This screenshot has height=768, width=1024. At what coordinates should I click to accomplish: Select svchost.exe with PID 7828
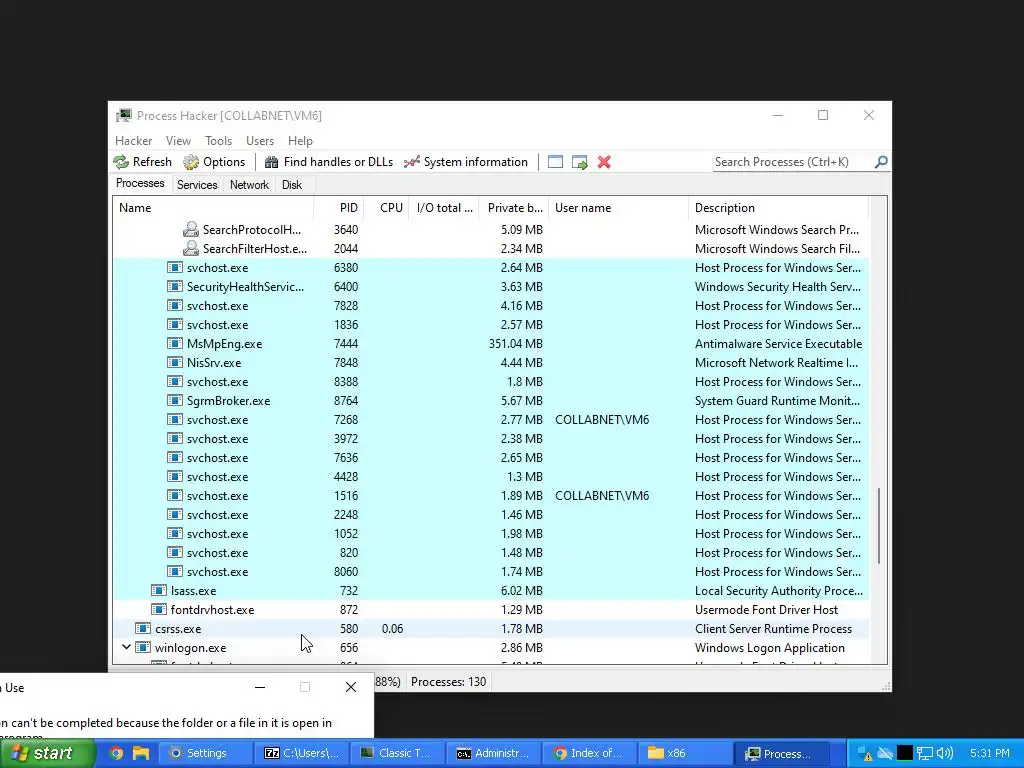491,306
